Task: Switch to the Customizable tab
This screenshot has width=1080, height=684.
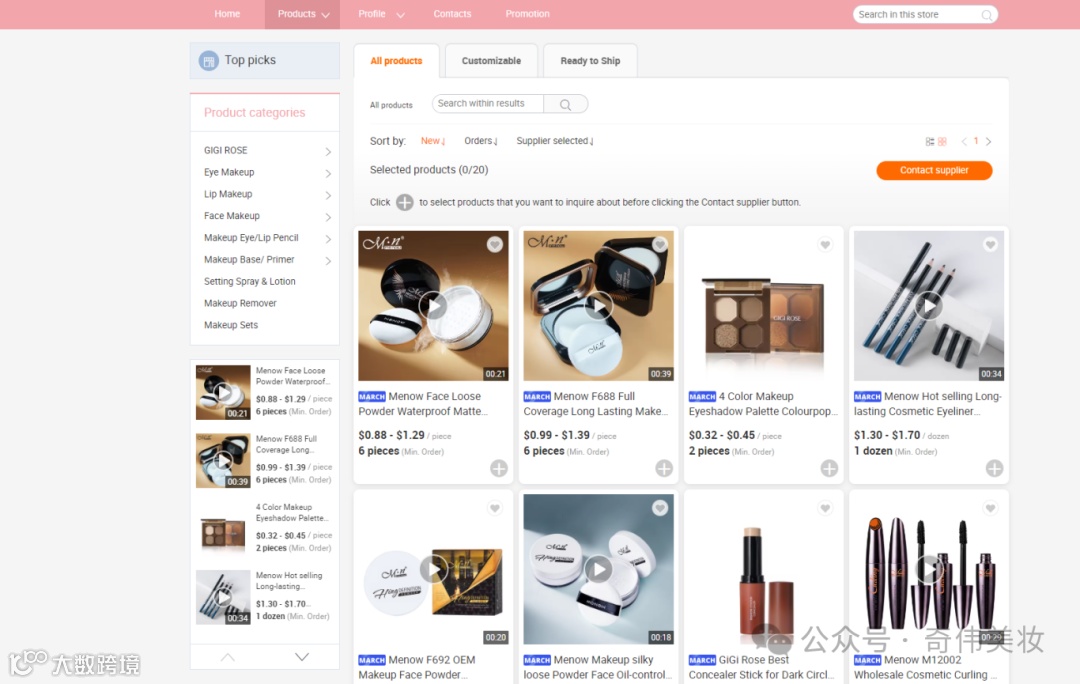Action: pos(491,61)
